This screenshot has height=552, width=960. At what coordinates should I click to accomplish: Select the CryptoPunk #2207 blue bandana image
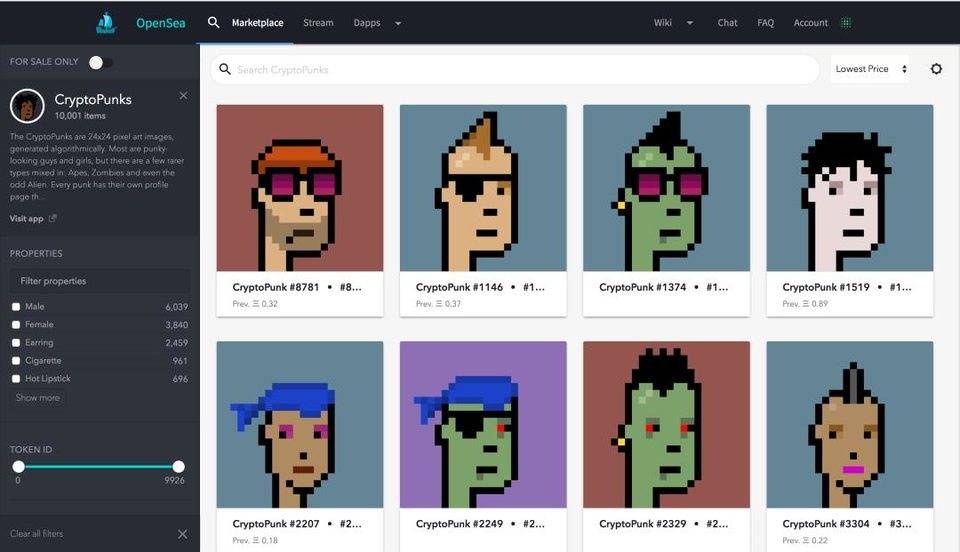coord(300,425)
